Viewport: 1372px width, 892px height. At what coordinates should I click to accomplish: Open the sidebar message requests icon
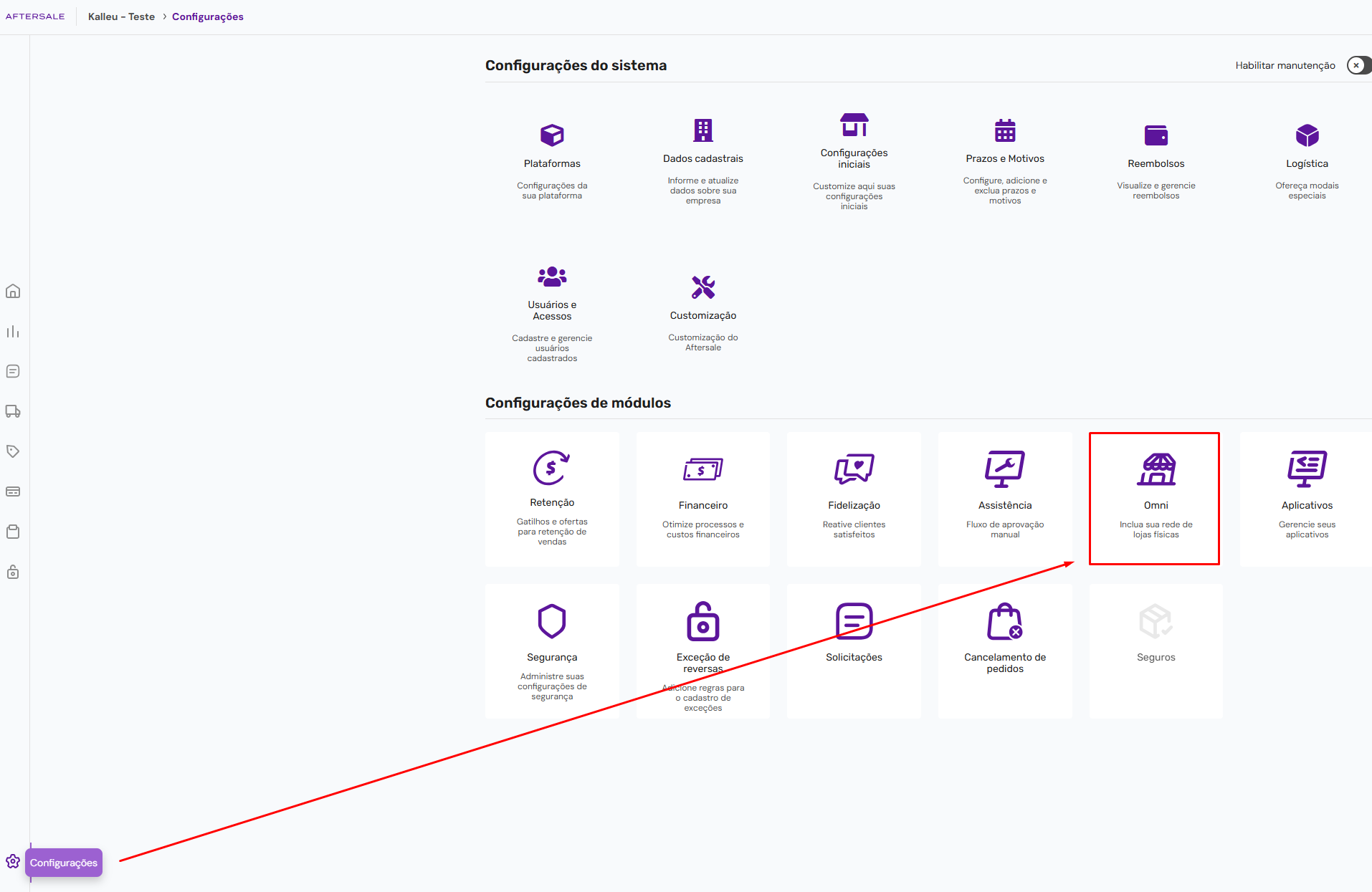pos(13,371)
